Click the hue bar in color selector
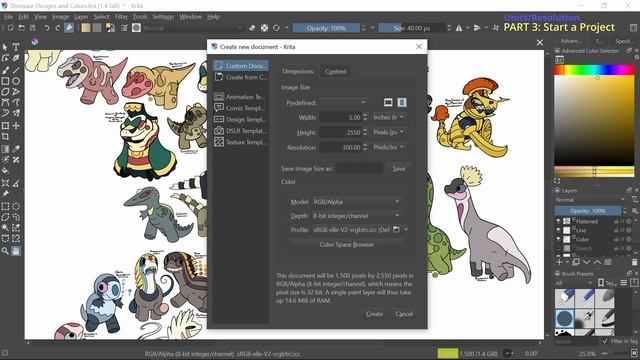This screenshot has height=360, width=640. click(594, 69)
